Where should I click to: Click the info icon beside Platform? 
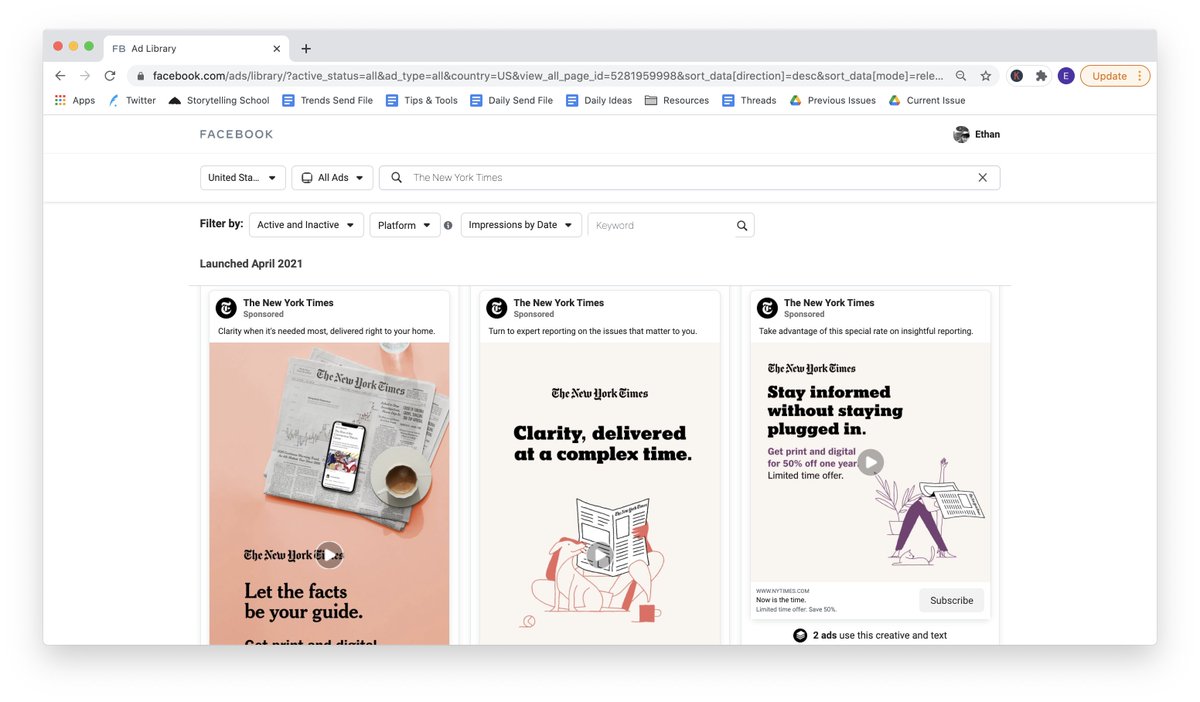(448, 225)
